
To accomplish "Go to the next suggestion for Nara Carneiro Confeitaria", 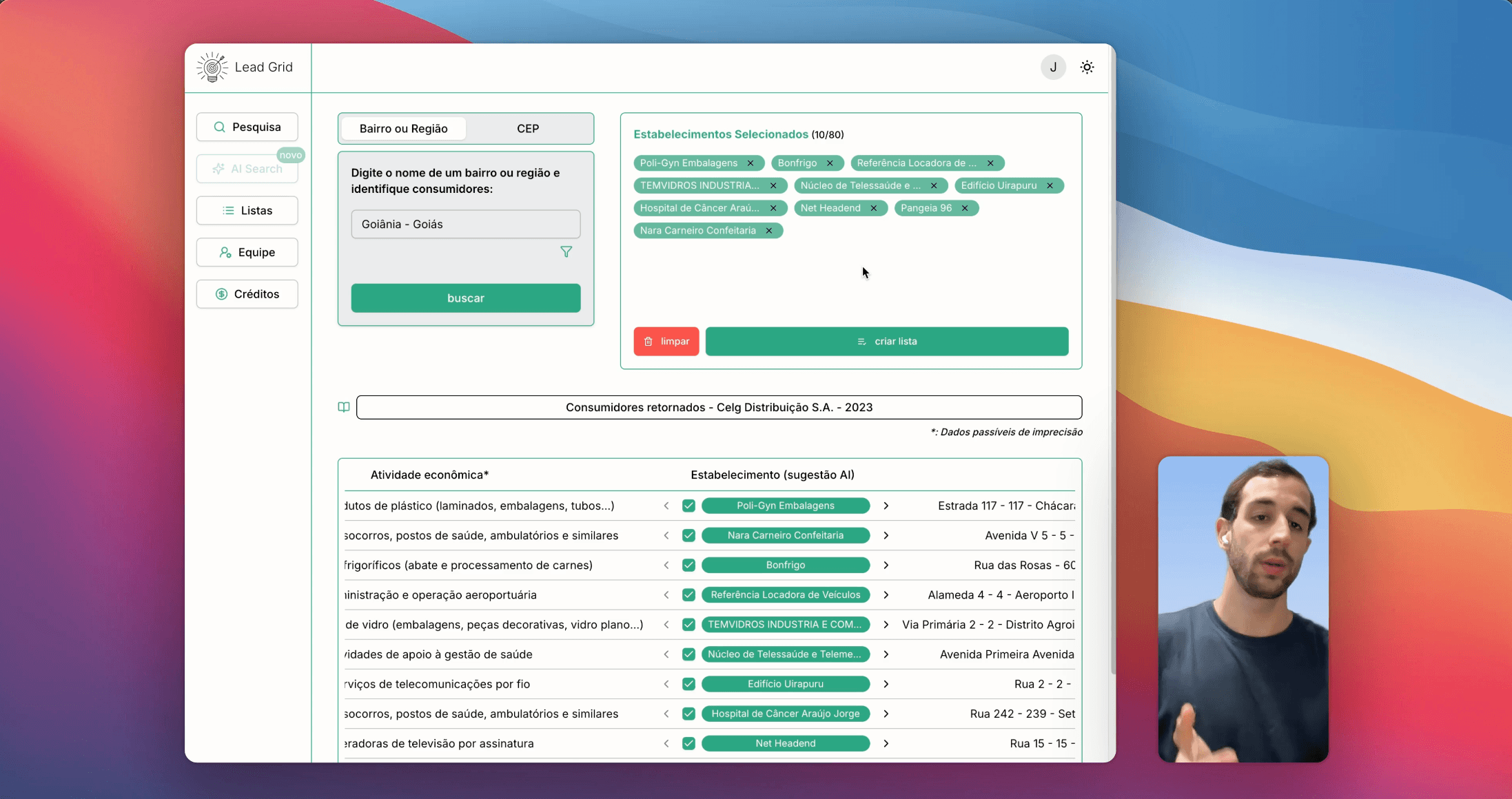I will [x=886, y=535].
